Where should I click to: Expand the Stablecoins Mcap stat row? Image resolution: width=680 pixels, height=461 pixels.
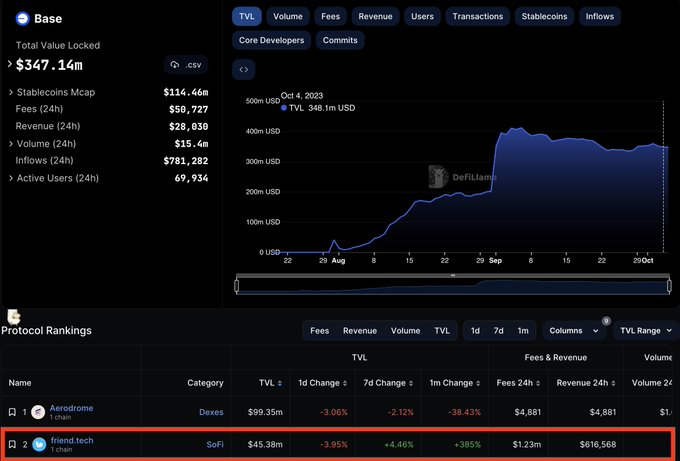point(10,92)
